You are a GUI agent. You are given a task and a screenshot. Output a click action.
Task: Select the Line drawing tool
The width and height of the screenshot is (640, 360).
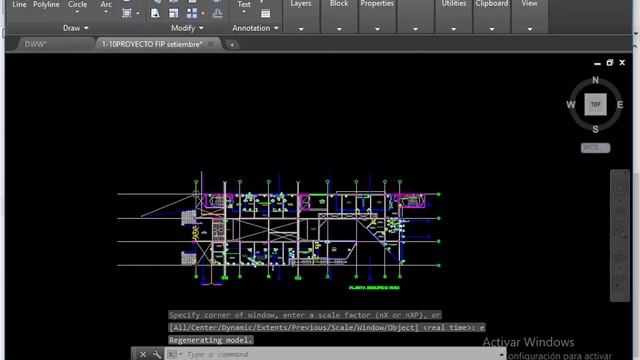coord(19,4)
